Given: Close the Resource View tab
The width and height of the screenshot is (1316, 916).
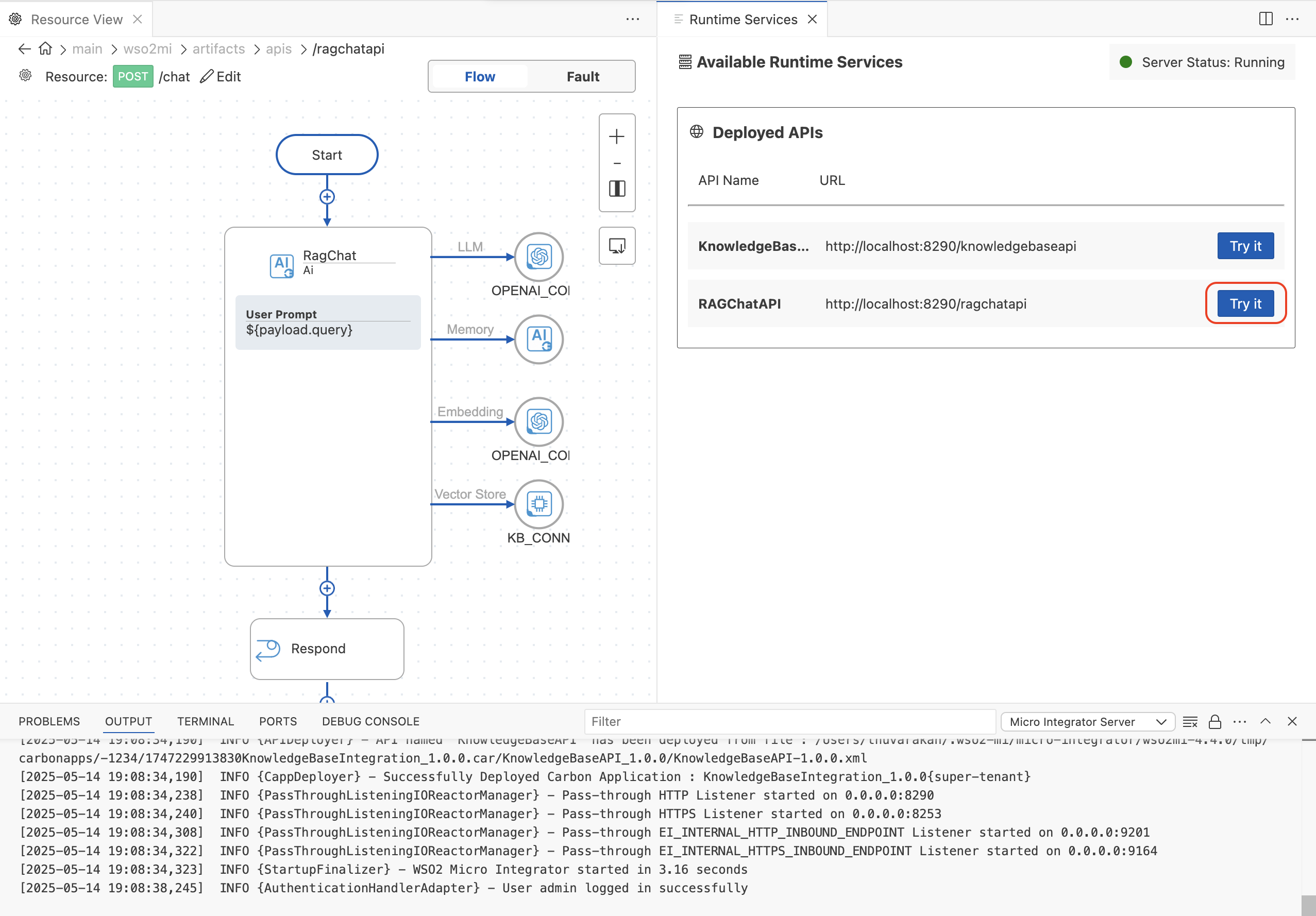Looking at the screenshot, I should tap(138, 19).
